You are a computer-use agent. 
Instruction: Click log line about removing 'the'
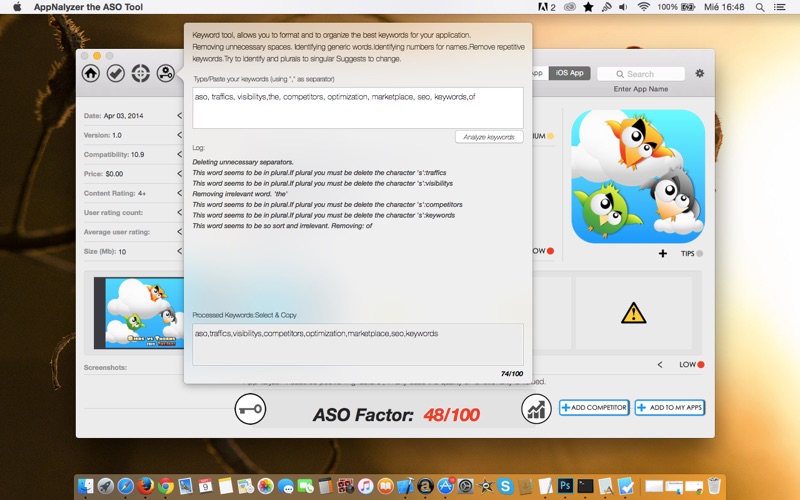point(240,194)
